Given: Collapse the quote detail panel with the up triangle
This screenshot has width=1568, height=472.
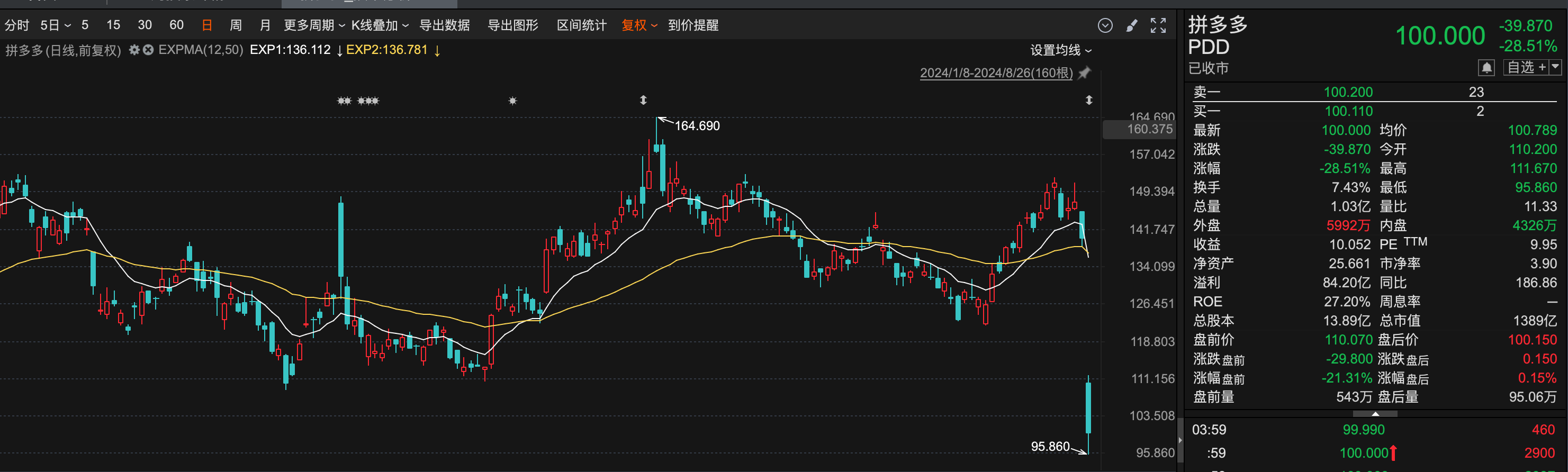Looking at the screenshot, I should [x=1376, y=414].
